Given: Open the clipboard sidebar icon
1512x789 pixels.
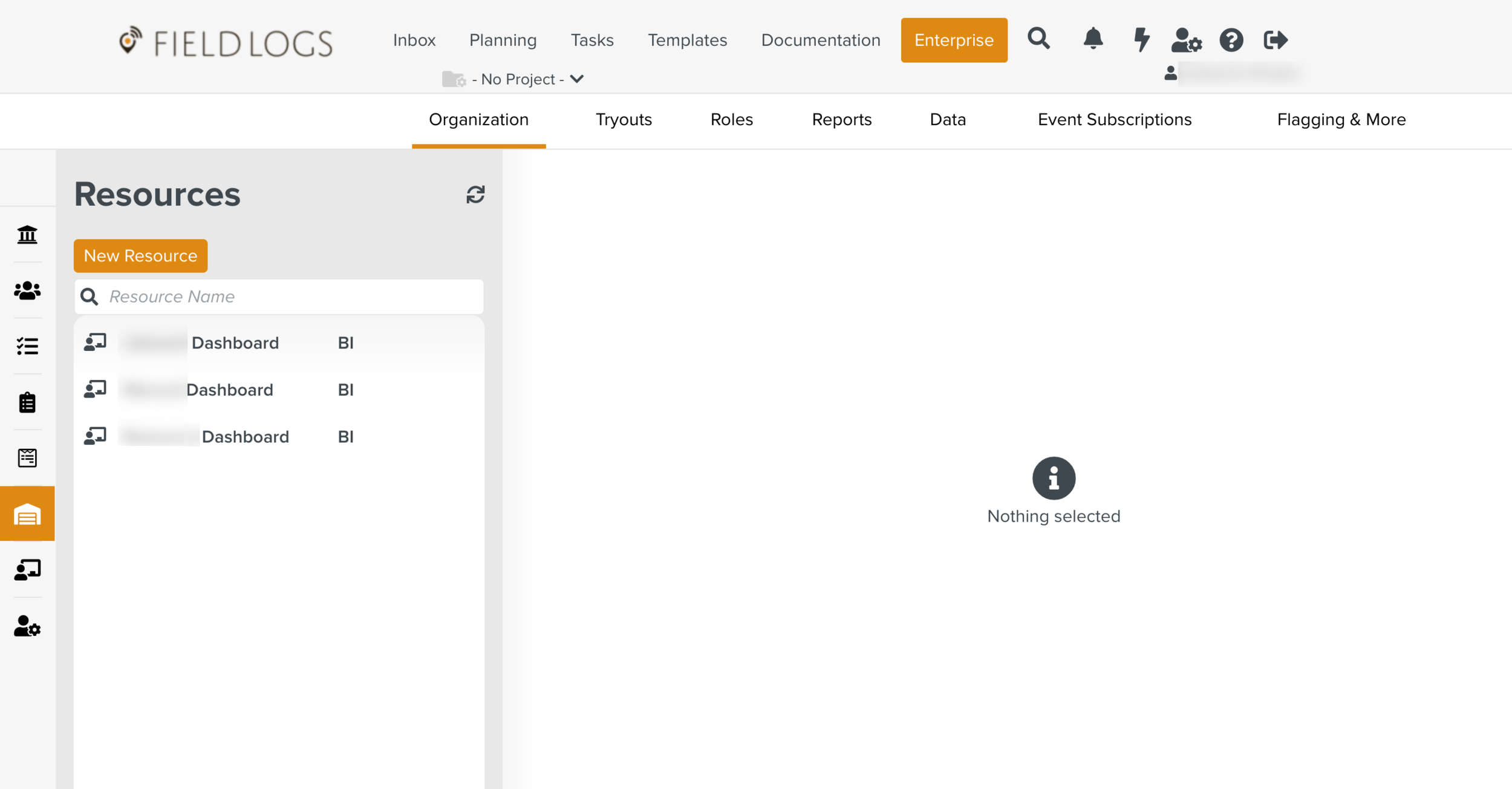Looking at the screenshot, I should coord(27,402).
